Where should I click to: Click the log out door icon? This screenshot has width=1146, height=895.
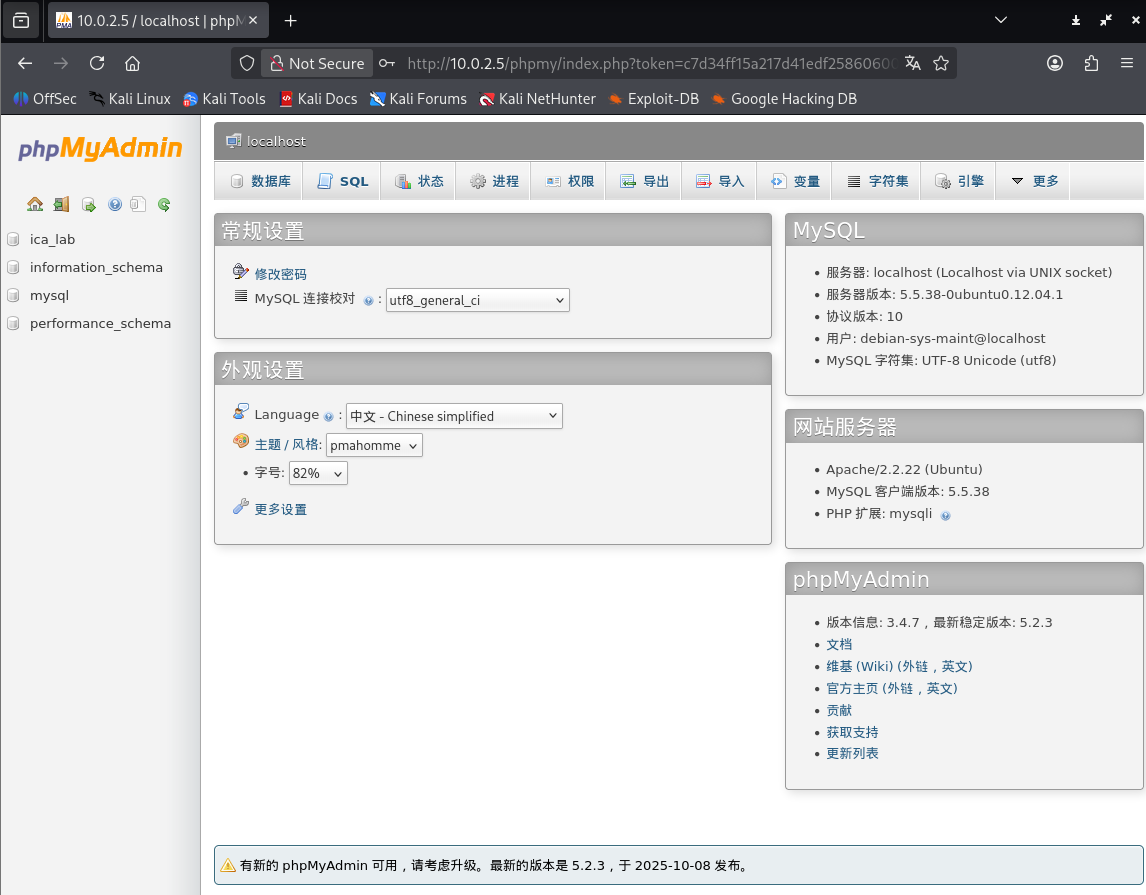pos(62,205)
